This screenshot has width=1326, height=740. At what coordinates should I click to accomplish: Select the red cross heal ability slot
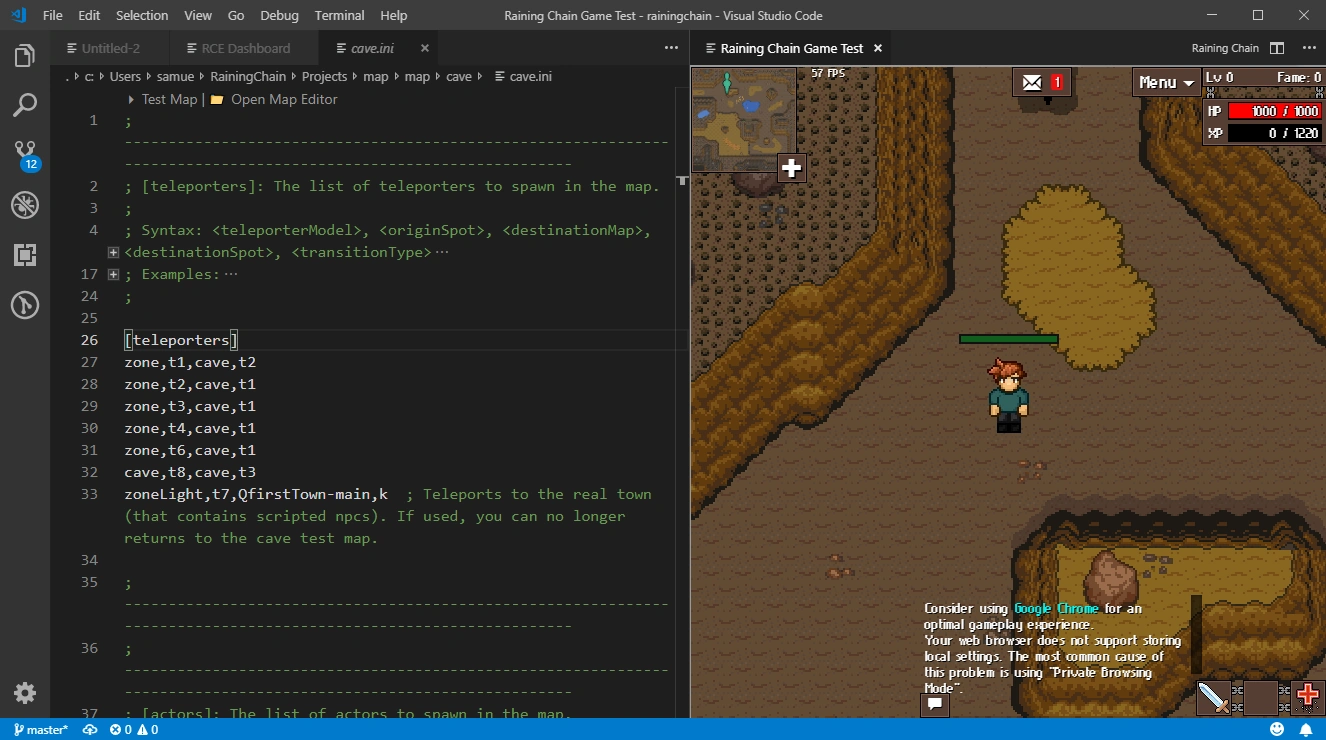click(1308, 697)
